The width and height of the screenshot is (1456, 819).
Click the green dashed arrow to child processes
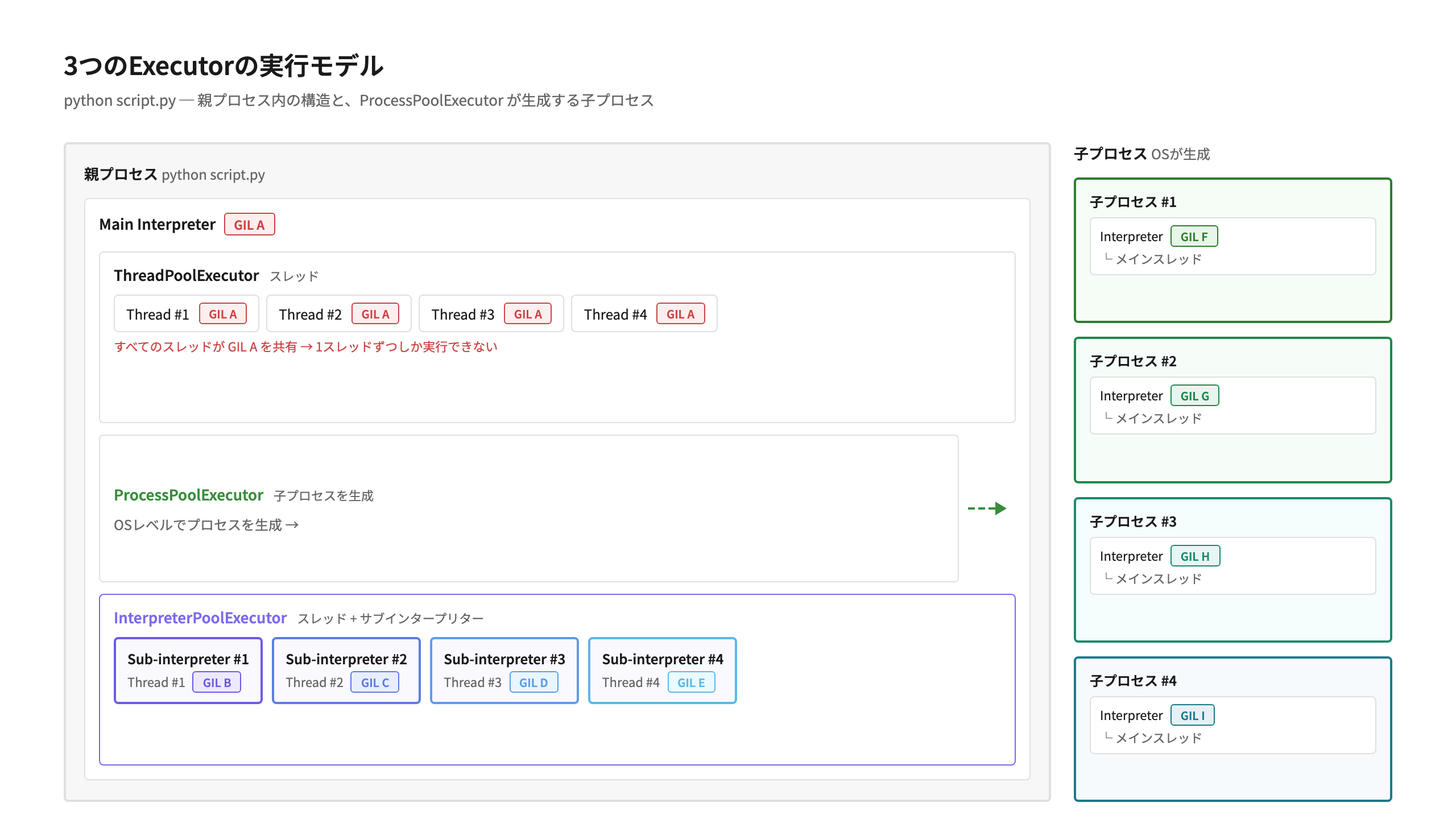click(987, 508)
